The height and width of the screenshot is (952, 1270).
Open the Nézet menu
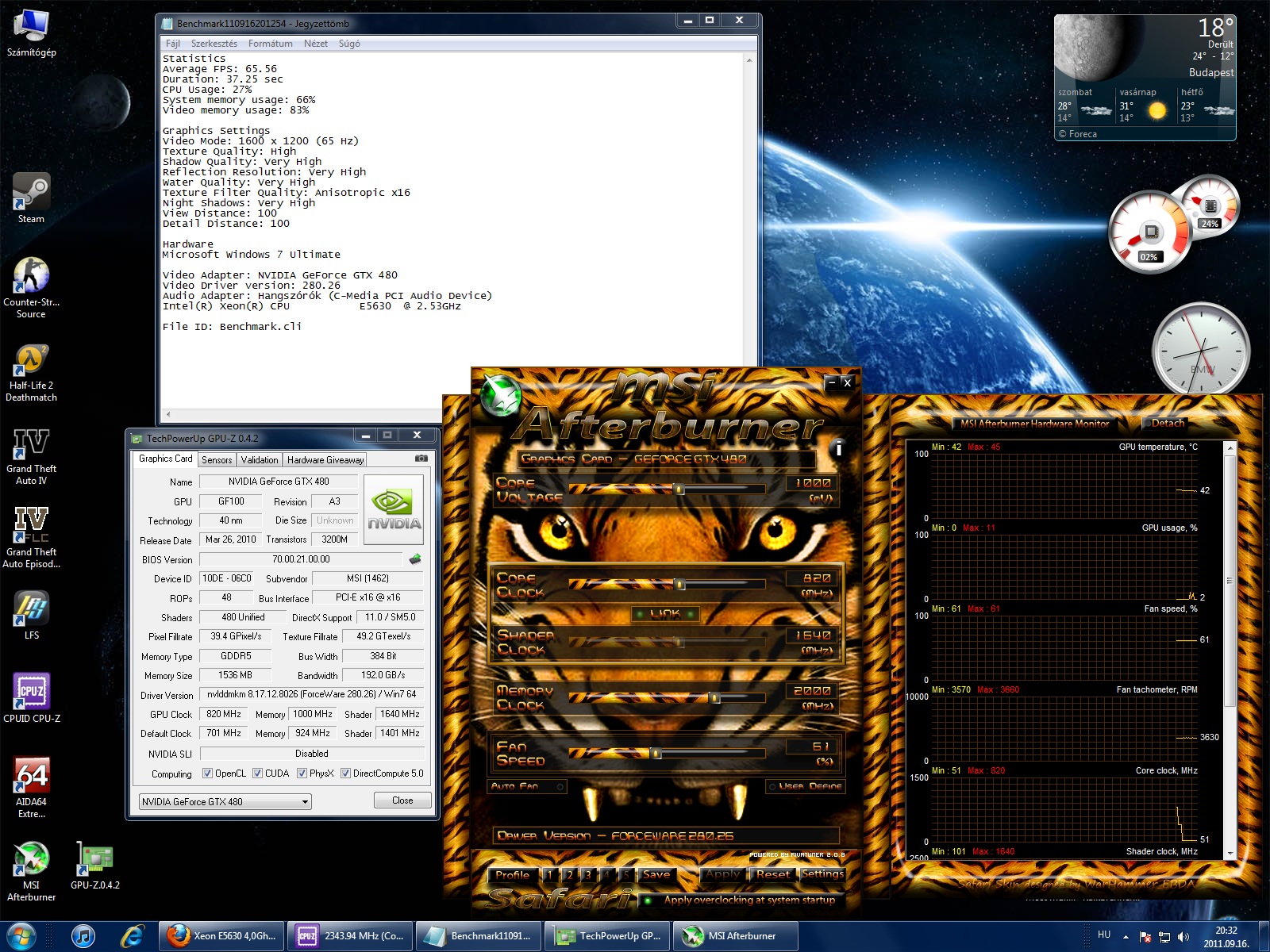click(x=316, y=44)
